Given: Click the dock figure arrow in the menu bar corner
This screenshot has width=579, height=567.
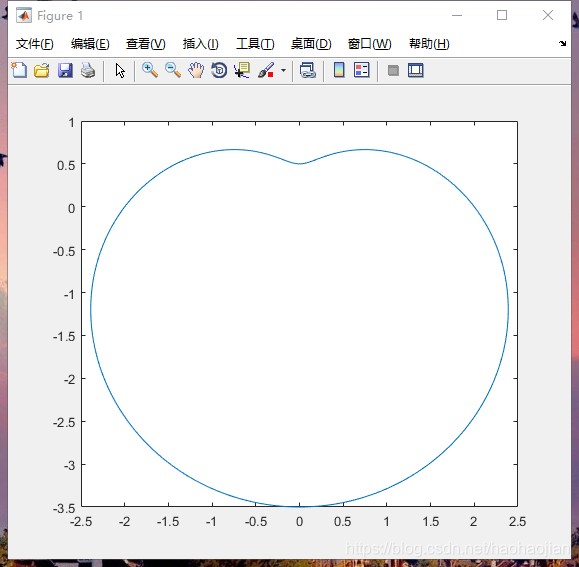Looking at the screenshot, I should (x=562, y=44).
